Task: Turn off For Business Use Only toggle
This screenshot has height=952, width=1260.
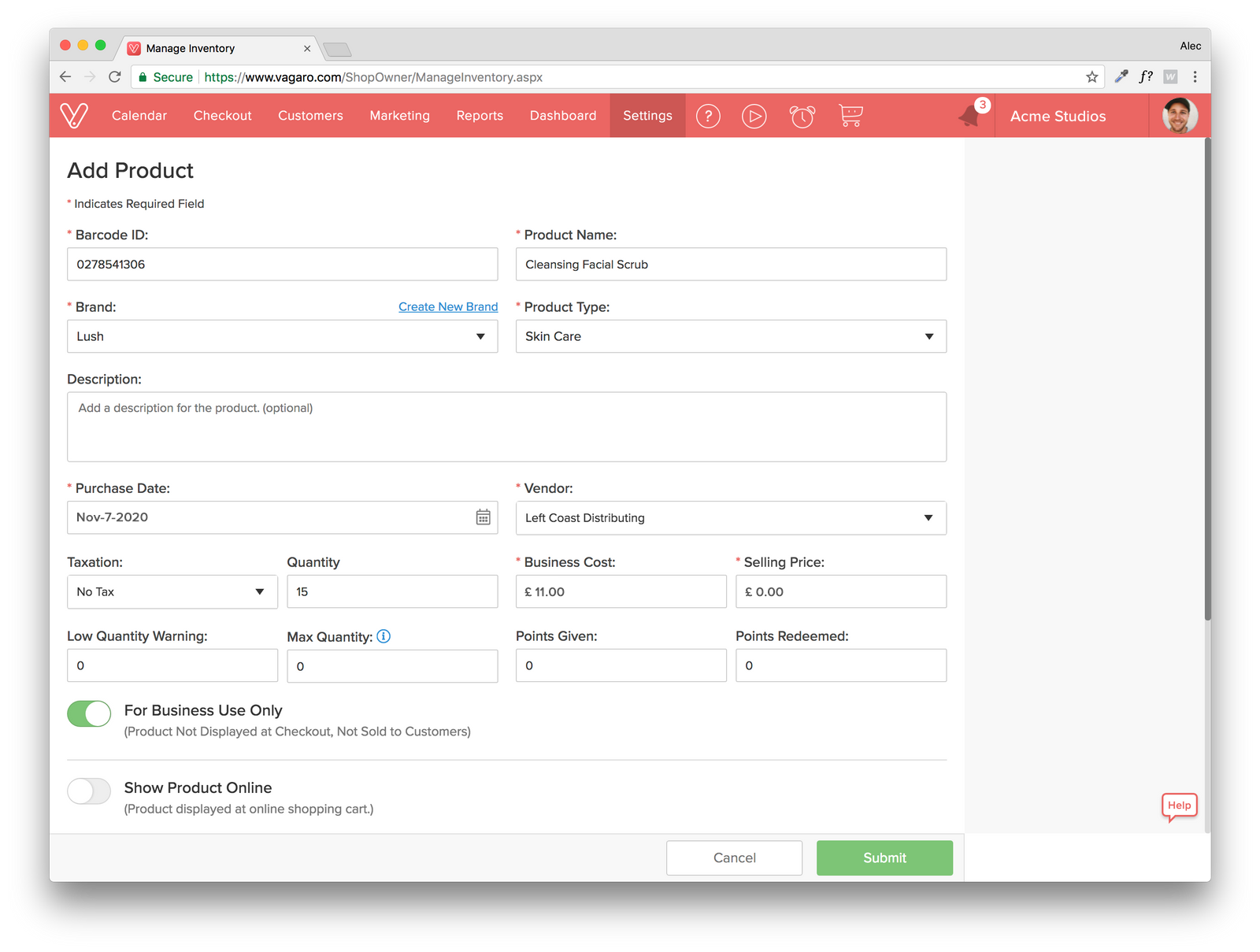Action: pyautogui.click(x=89, y=713)
